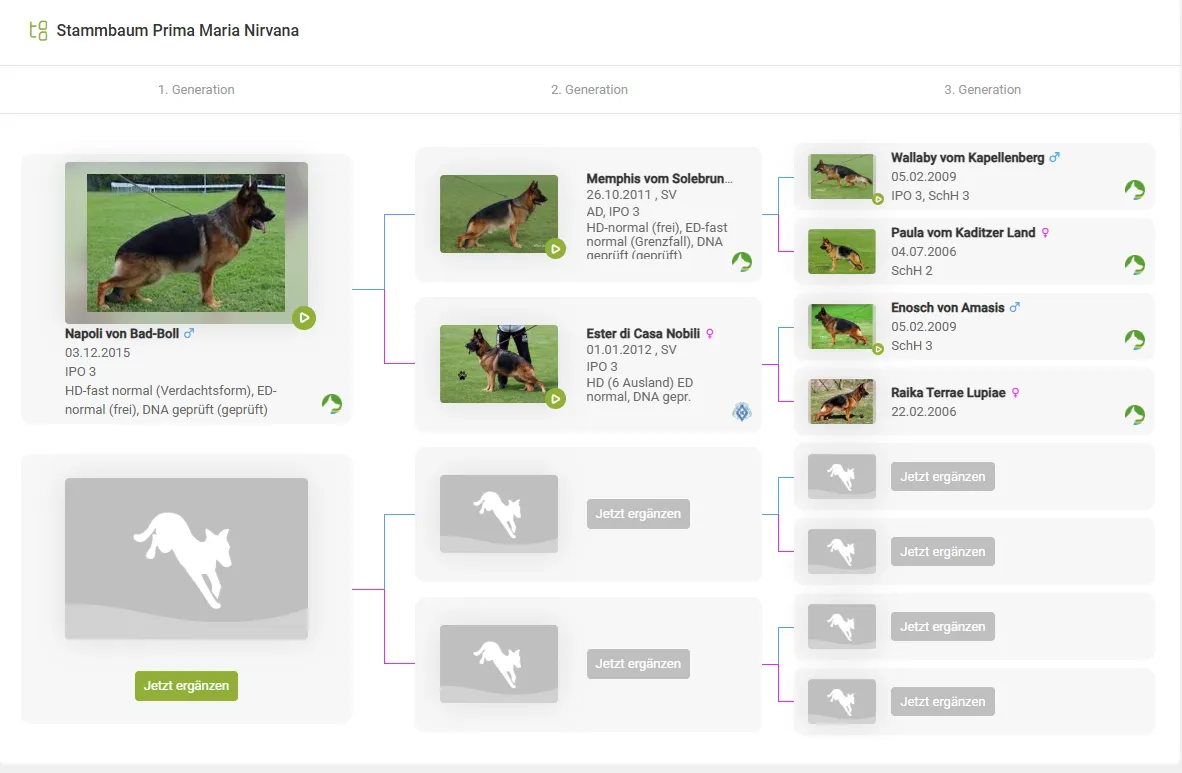Click green leaf icon in Napoli von Bad-Boll card
The width and height of the screenshot is (1182, 773).
click(x=332, y=404)
